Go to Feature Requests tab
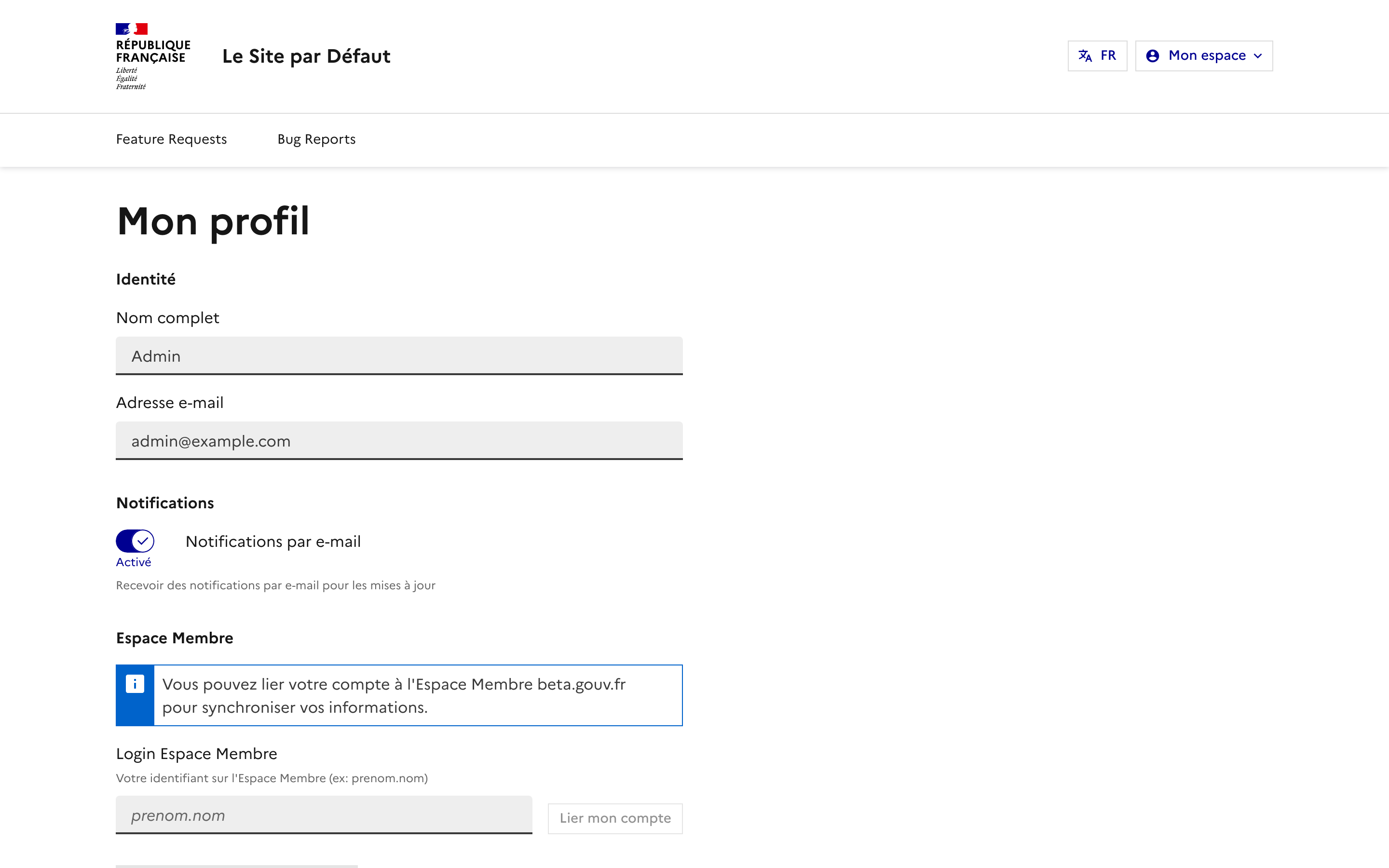The image size is (1389, 868). 171,139
